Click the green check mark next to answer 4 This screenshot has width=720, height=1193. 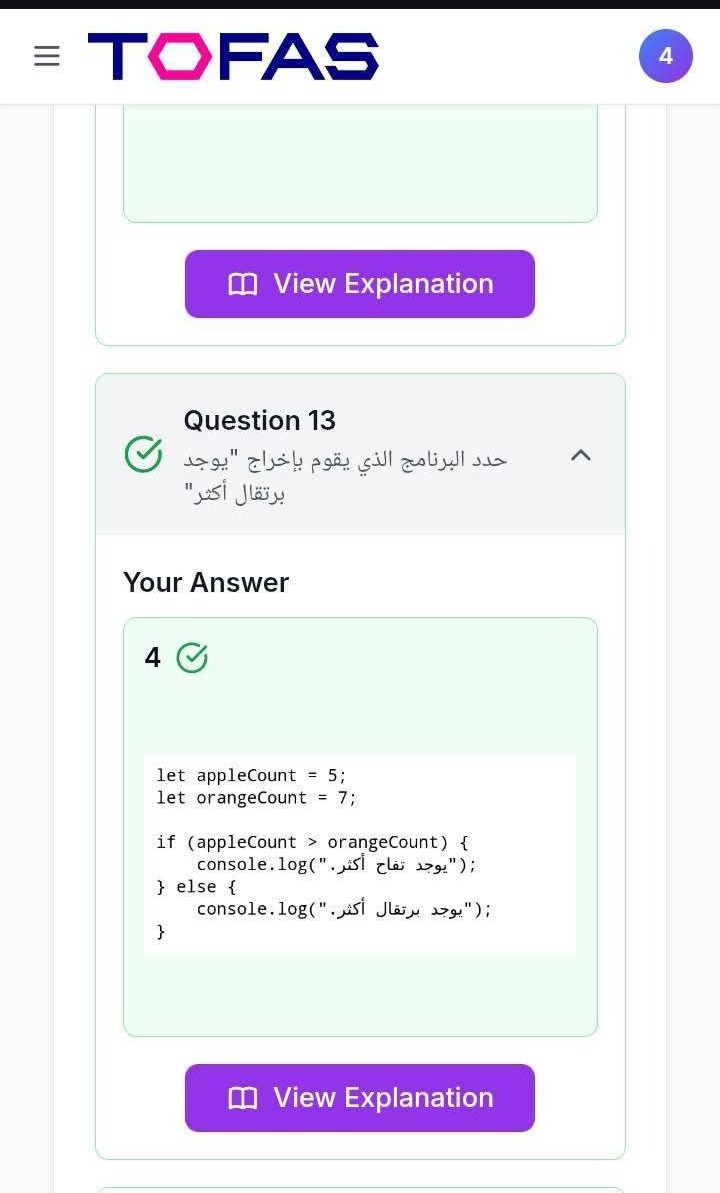coord(192,657)
